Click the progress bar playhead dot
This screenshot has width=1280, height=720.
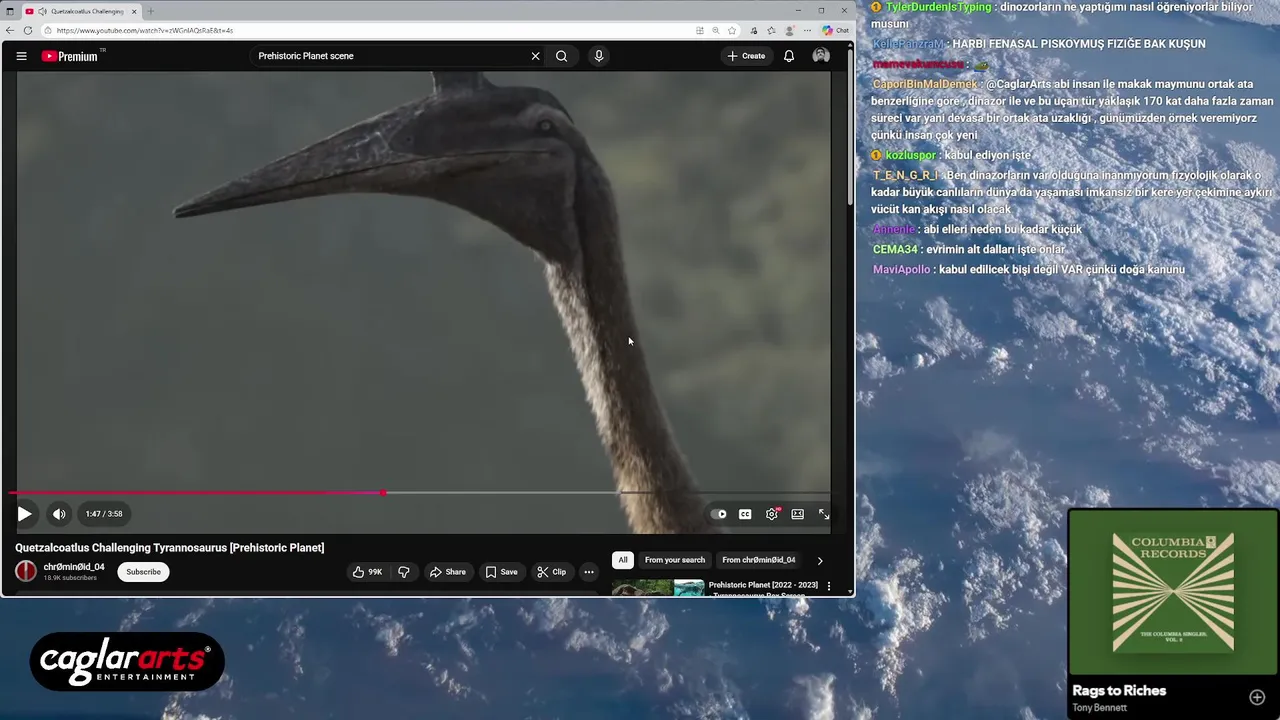coord(384,493)
